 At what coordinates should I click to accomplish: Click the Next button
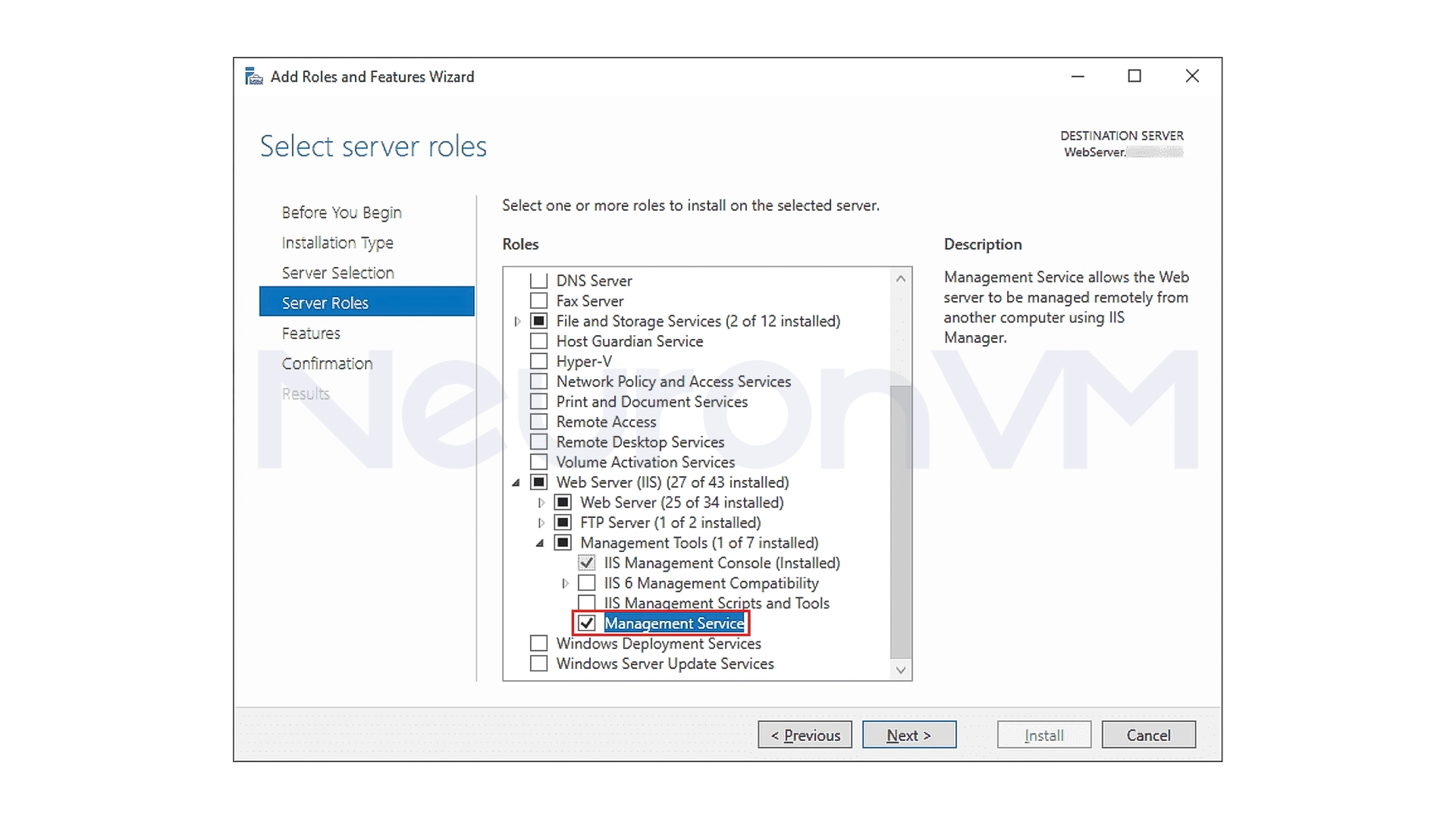coord(909,734)
